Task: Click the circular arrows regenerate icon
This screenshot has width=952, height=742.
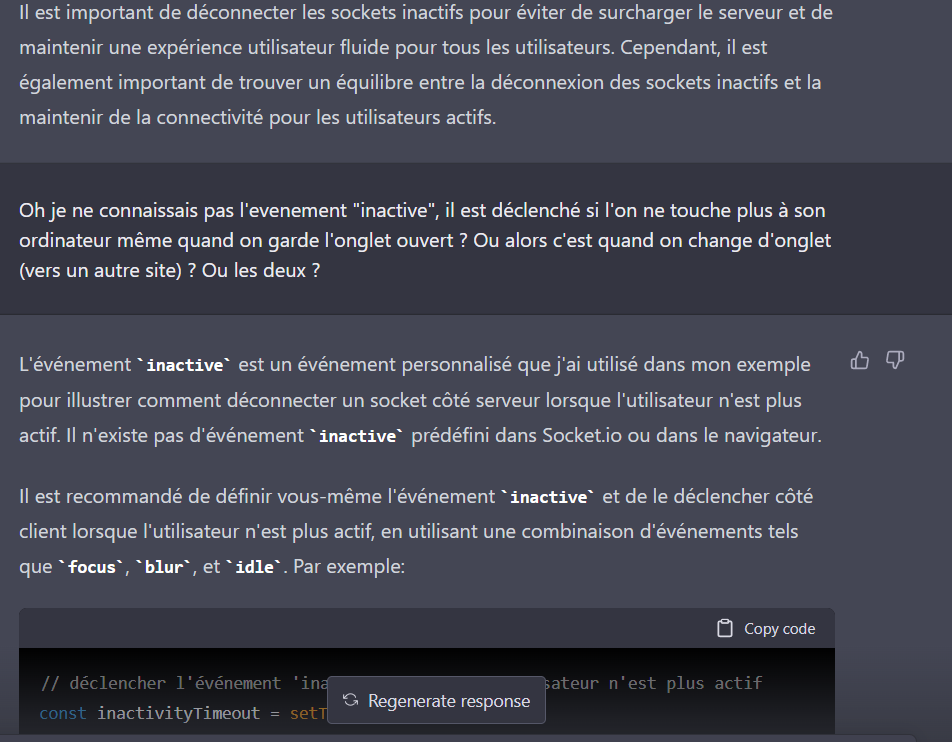Action: (x=350, y=701)
